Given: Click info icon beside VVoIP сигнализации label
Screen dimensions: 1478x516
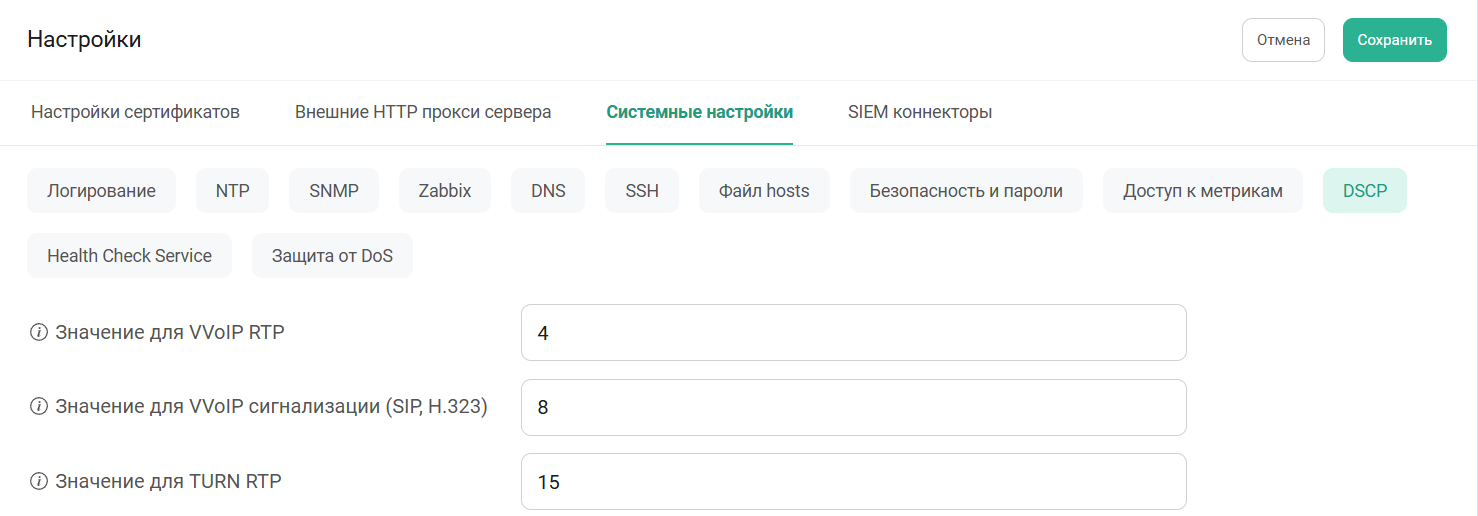Looking at the screenshot, I should tap(39, 407).
